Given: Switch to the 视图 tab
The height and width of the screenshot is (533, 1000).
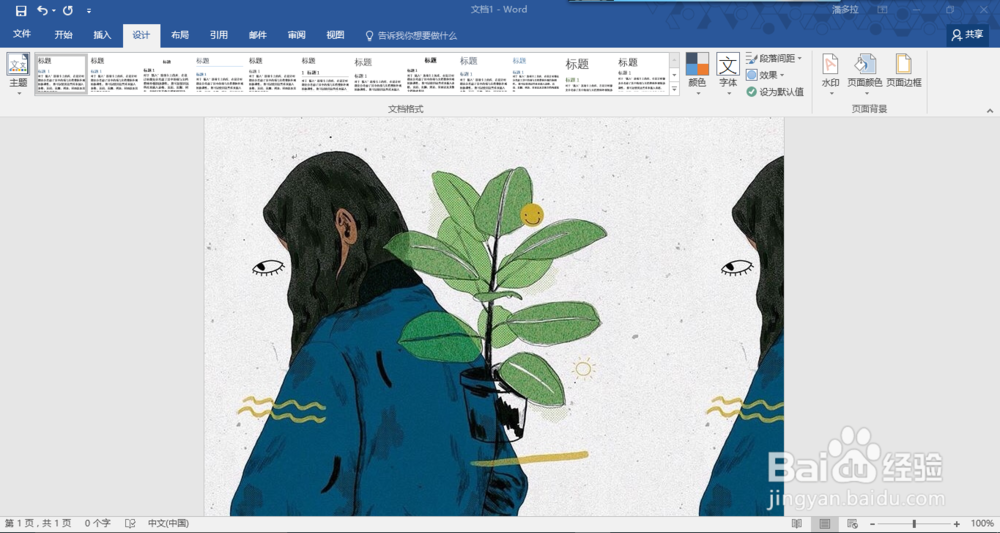Looking at the screenshot, I should point(335,35).
